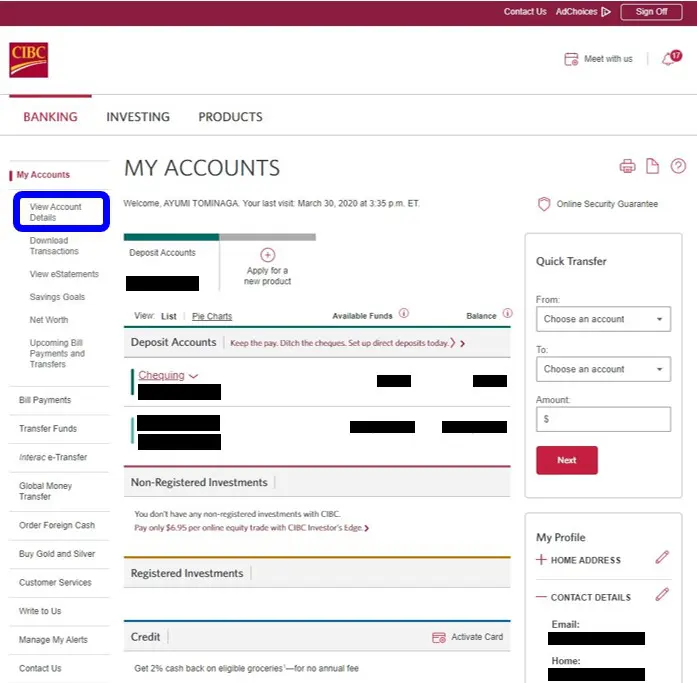Open View eStatements
The height and width of the screenshot is (683, 697).
click(x=64, y=274)
